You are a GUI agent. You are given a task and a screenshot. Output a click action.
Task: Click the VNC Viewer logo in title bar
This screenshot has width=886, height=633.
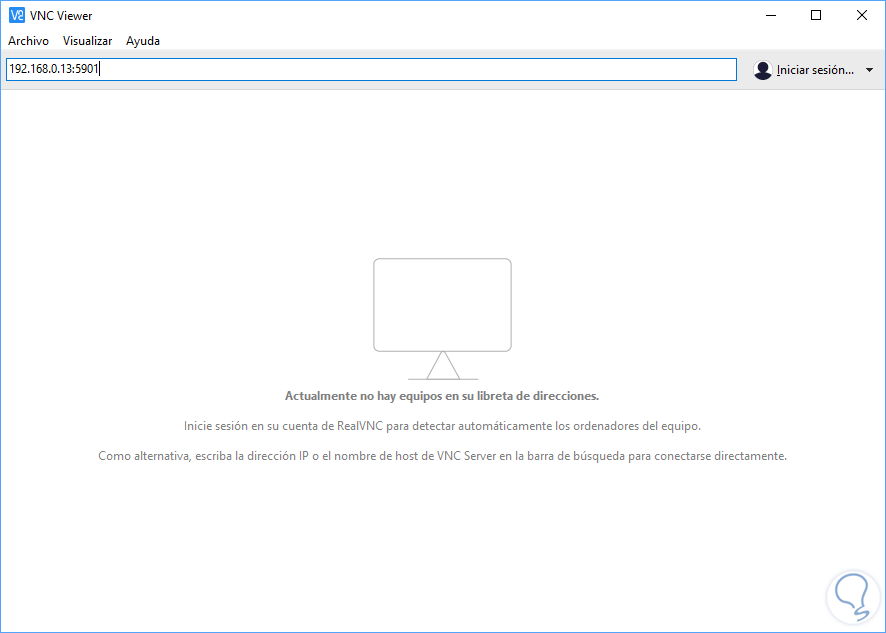pyautogui.click(x=17, y=15)
